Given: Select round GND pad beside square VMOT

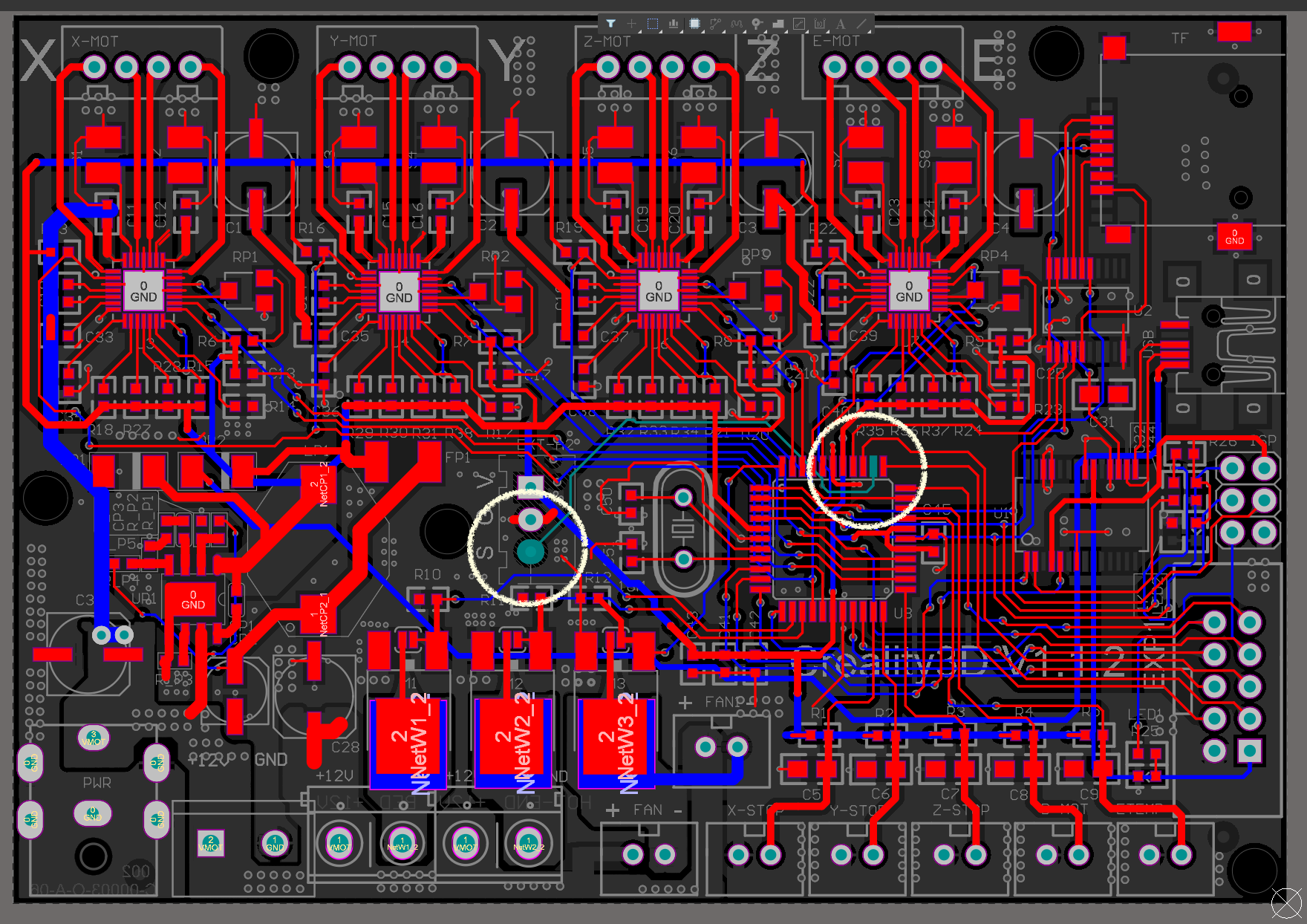Looking at the screenshot, I should pyautogui.click(x=275, y=843).
